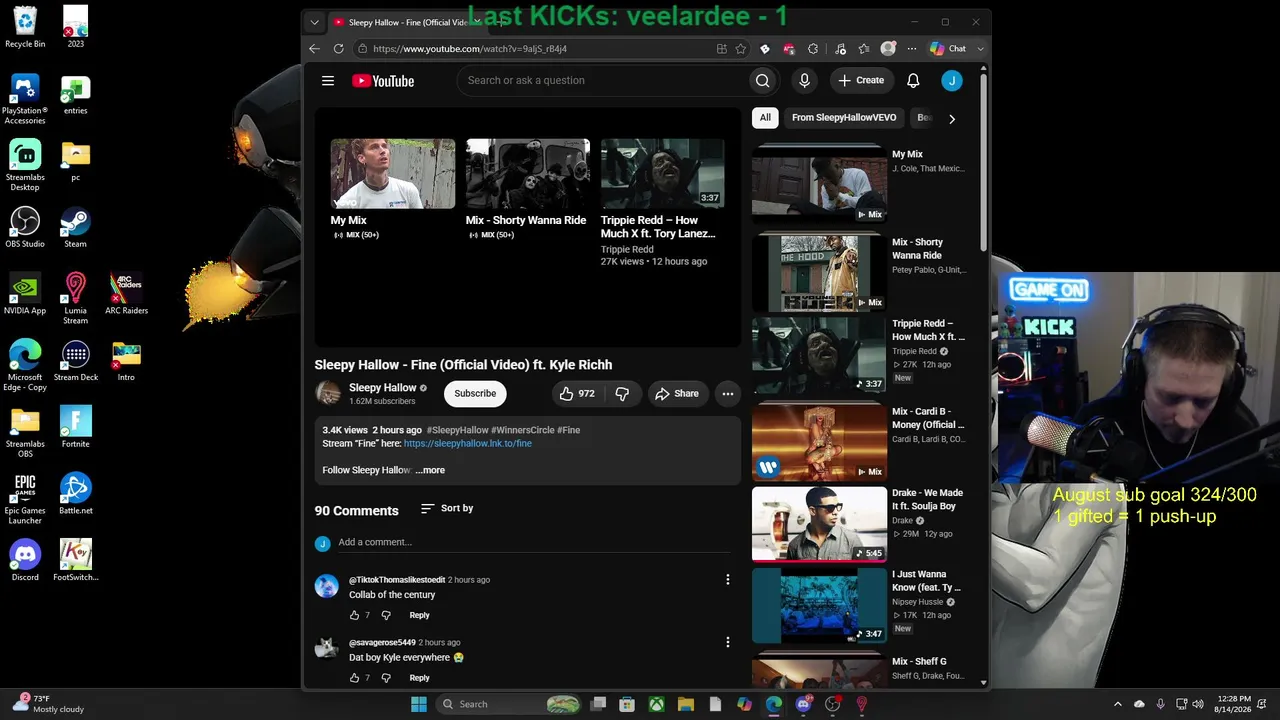This screenshot has height=720, width=1280.
Task: Share the Sleepy Hallow video
Action: (677, 394)
